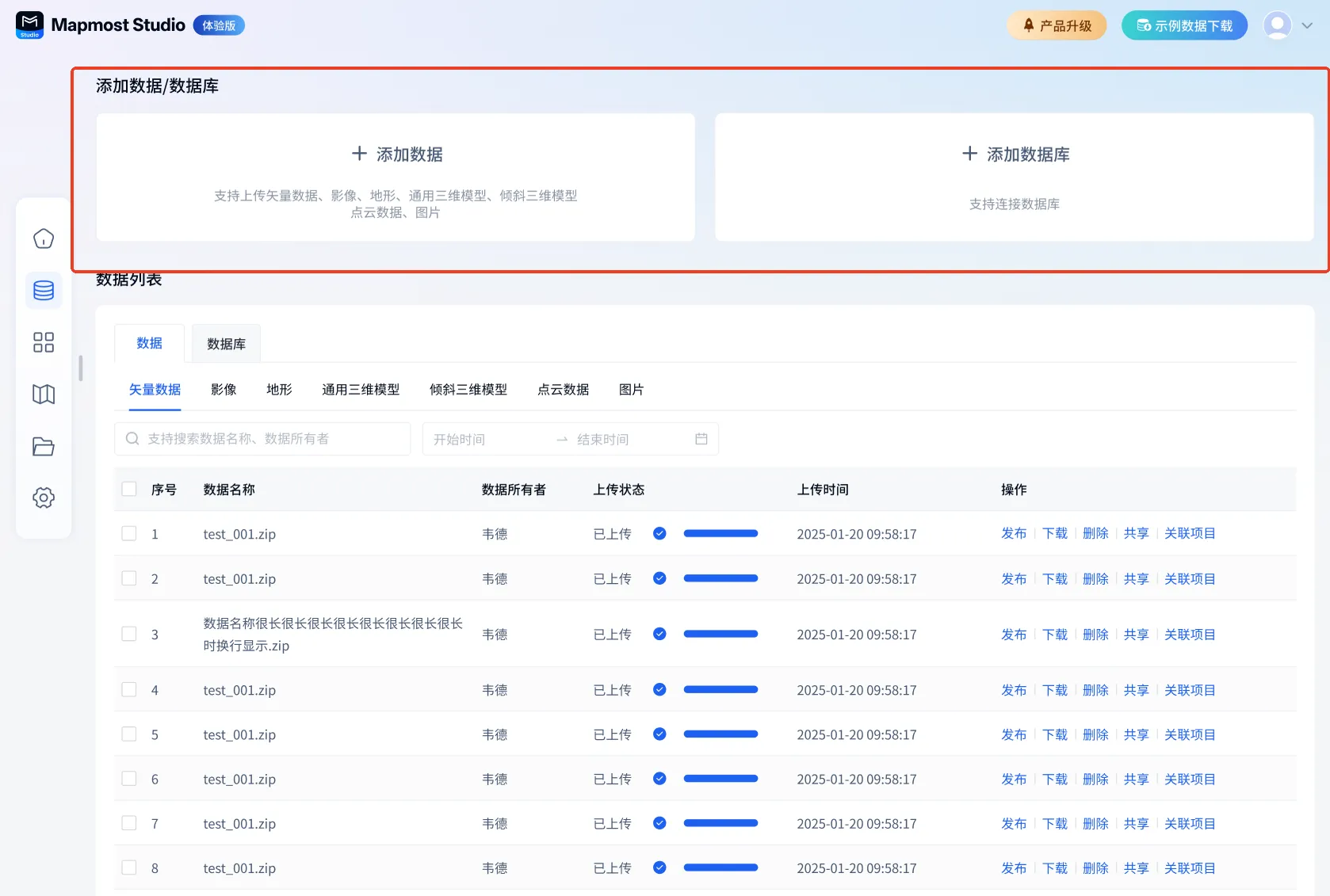Open the map icon in sidebar
Viewport: 1330px width, 896px height.
[44, 395]
